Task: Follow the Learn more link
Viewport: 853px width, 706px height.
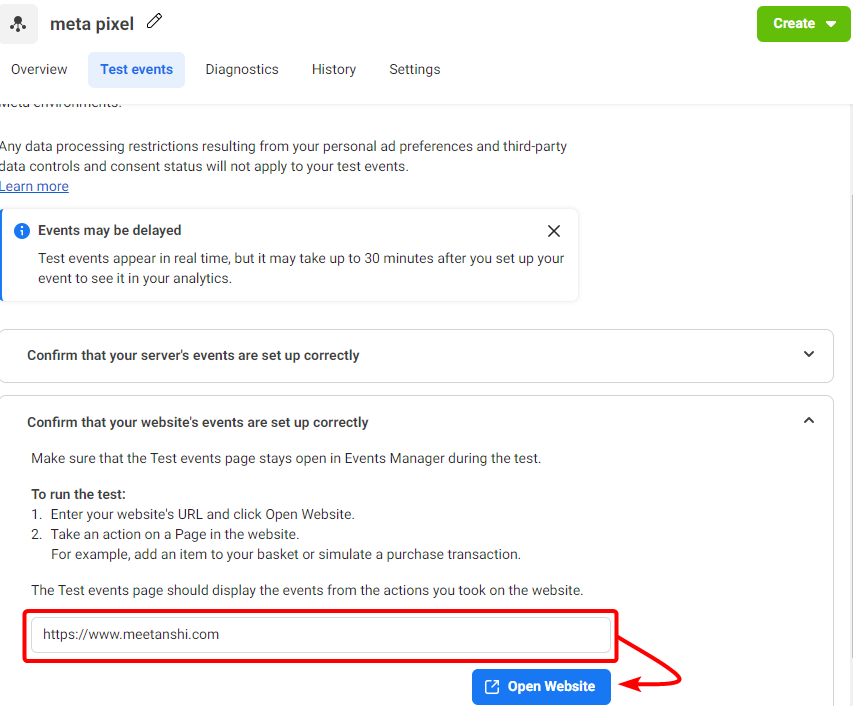Action: pos(34,187)
